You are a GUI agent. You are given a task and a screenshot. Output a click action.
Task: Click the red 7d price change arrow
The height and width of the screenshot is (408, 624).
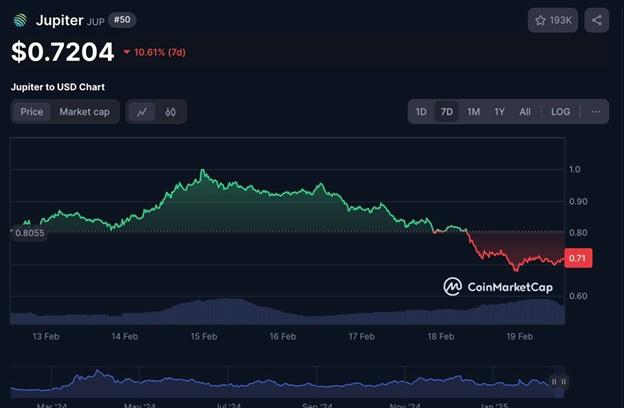point(127,52)
